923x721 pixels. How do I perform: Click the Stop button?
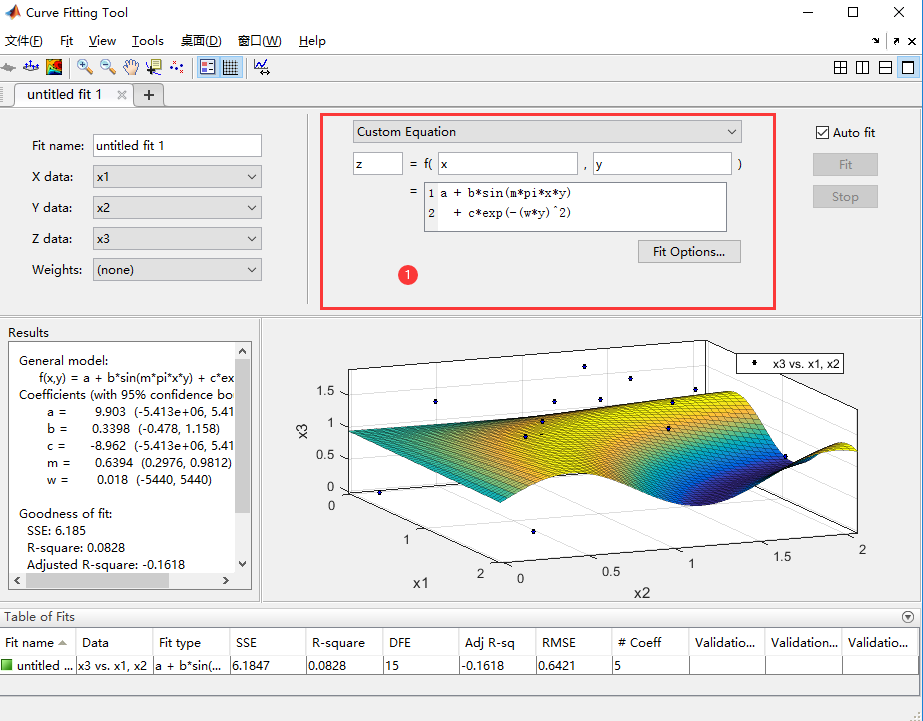pos(845,197)
